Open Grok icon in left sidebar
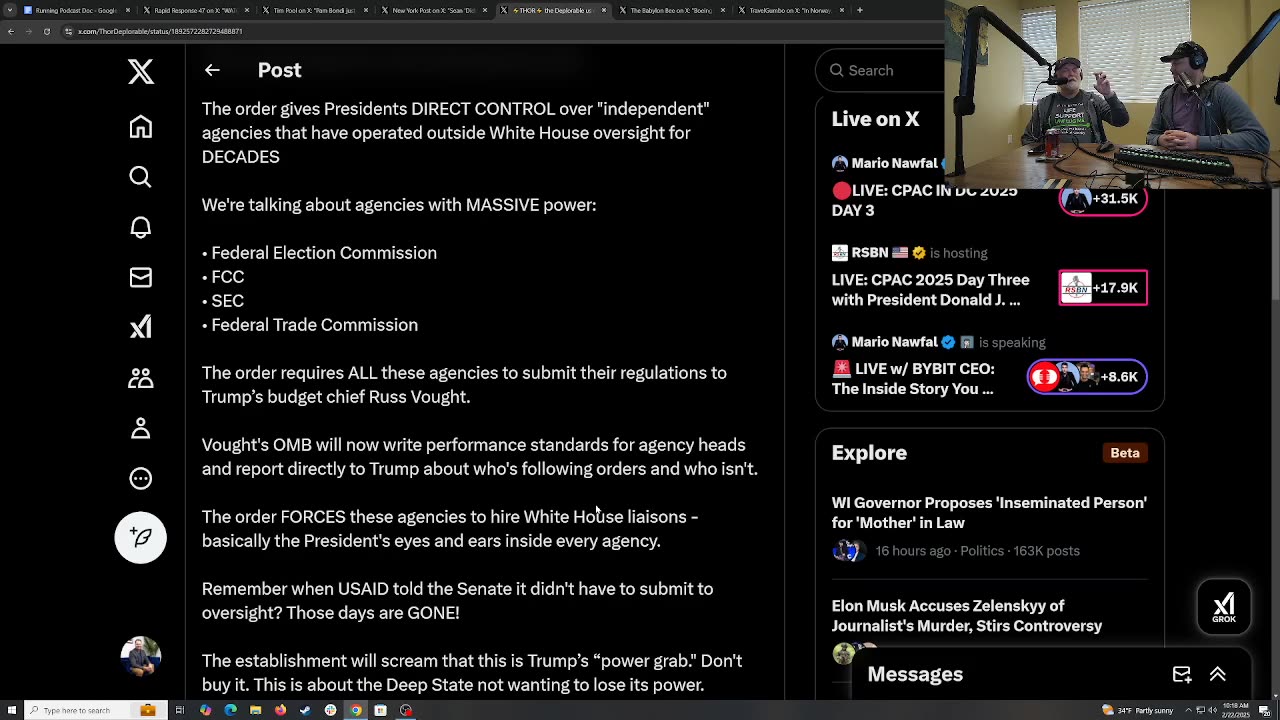 point(140,327)
